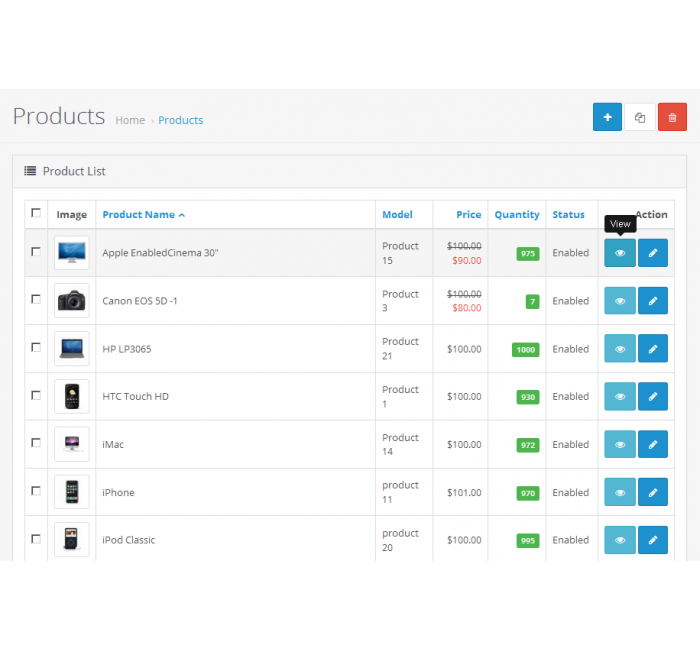View the HTC Touch HD product
Image resolution: width=700 pixels, height=650 pixels.
(x=620, y=396)
